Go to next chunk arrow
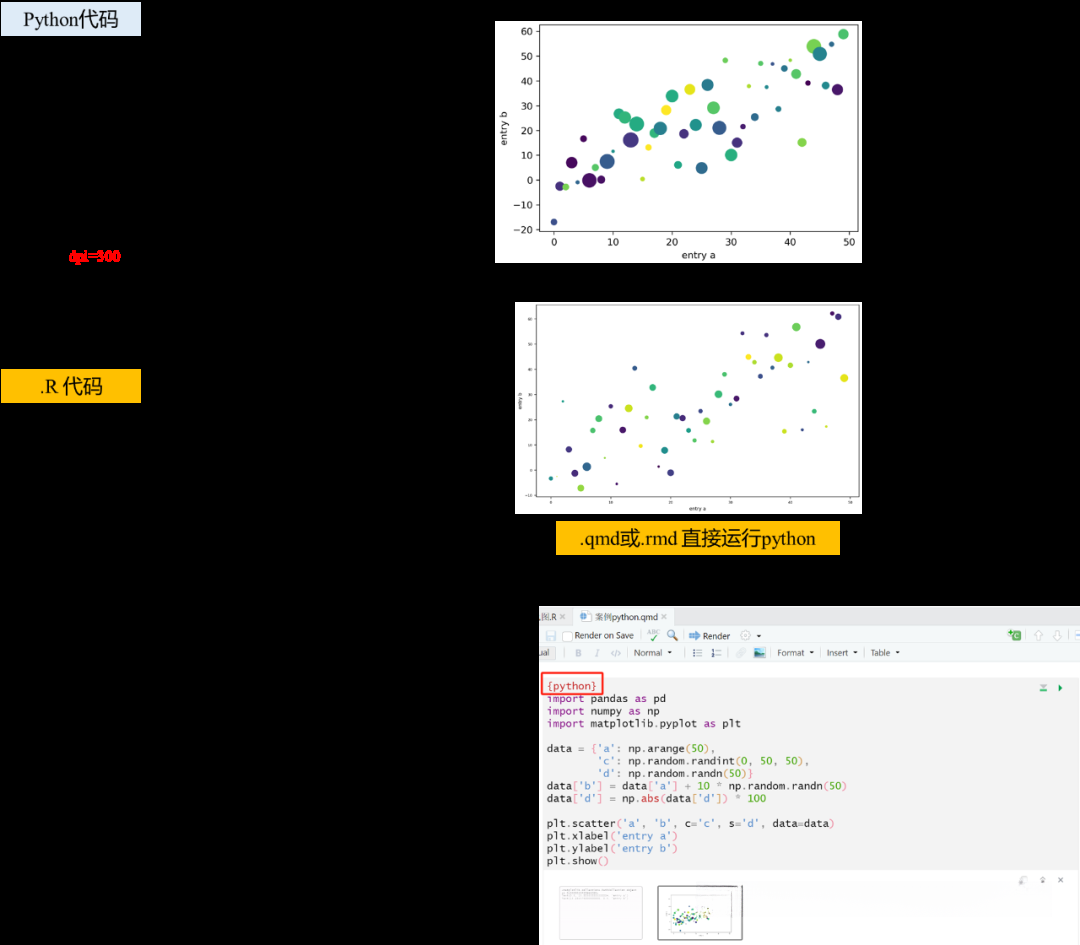The width and height of the screenshot is (1080, 945). tap(1057, 635)
